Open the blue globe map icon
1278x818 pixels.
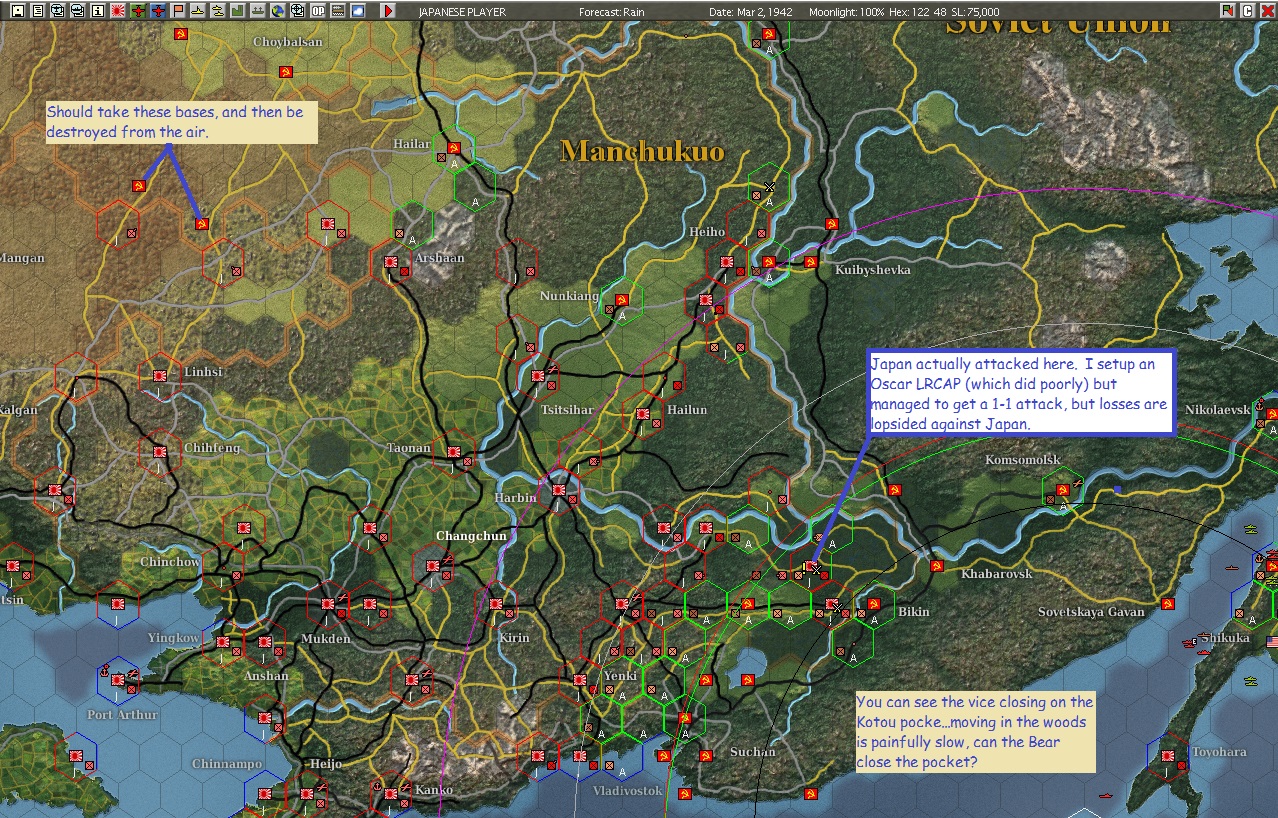277,11
